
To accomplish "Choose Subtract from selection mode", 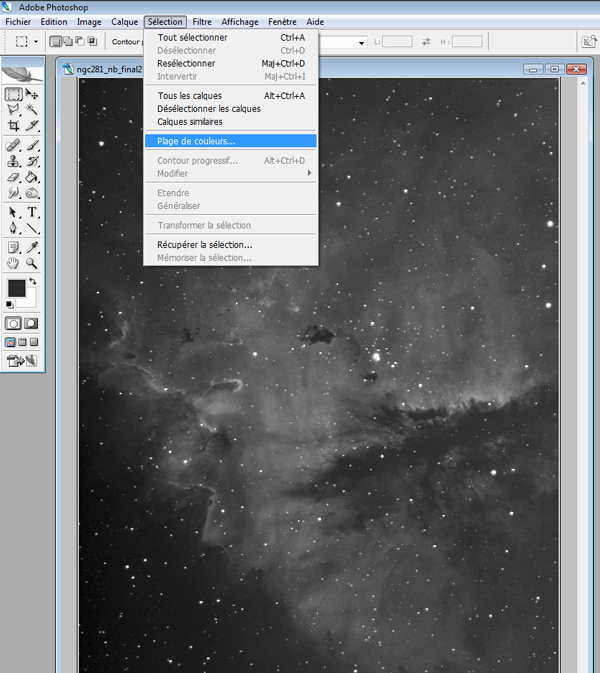I will (x=80, y=41).
